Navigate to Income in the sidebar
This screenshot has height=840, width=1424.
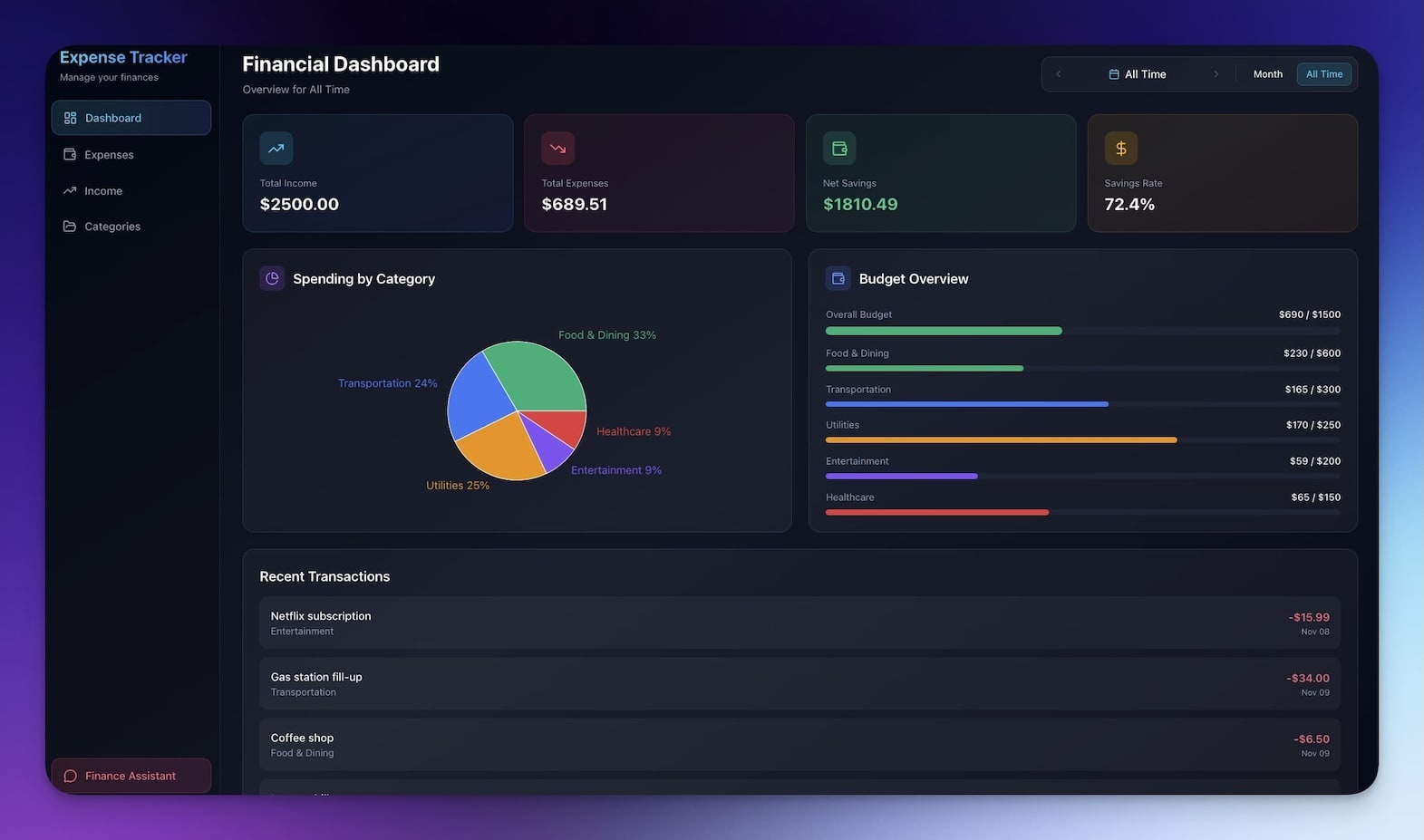pyautogui.click(x=103, y=191)
